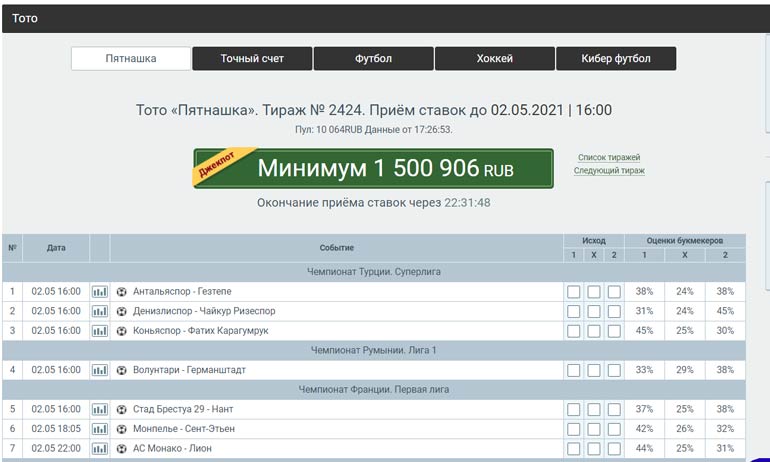The width and height of the screenshot is (770, 462).
Task: Open statistics icon for Коньяспор - Фатих Карагумрук
Action: coord(100,331)
